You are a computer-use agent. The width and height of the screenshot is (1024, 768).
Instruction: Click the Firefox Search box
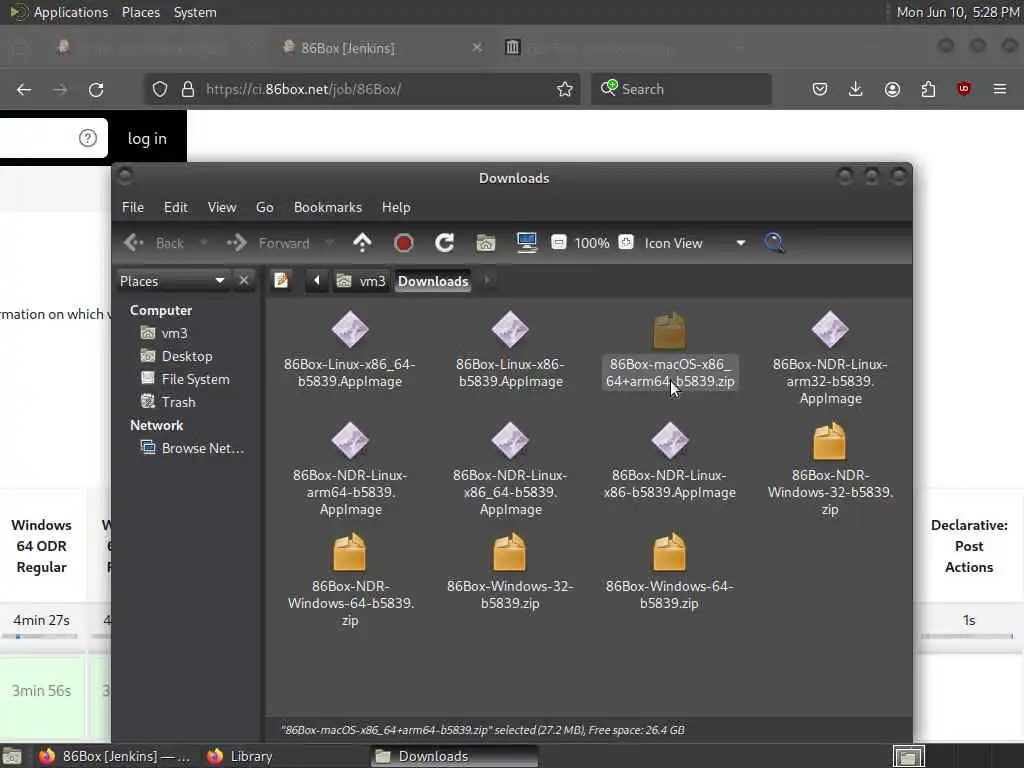(x=681, y=89)
